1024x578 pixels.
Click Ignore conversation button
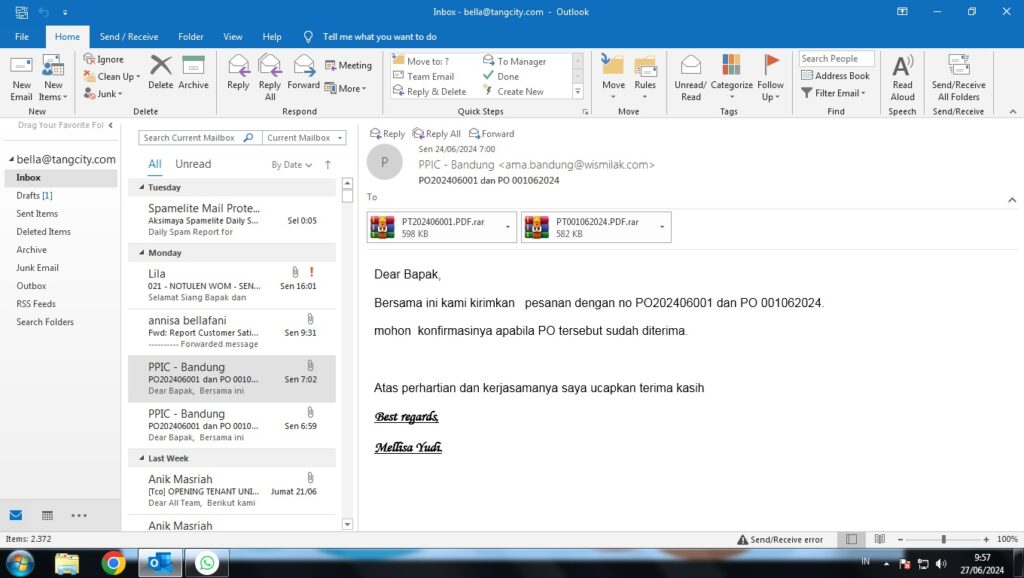[x=104, y=59]
